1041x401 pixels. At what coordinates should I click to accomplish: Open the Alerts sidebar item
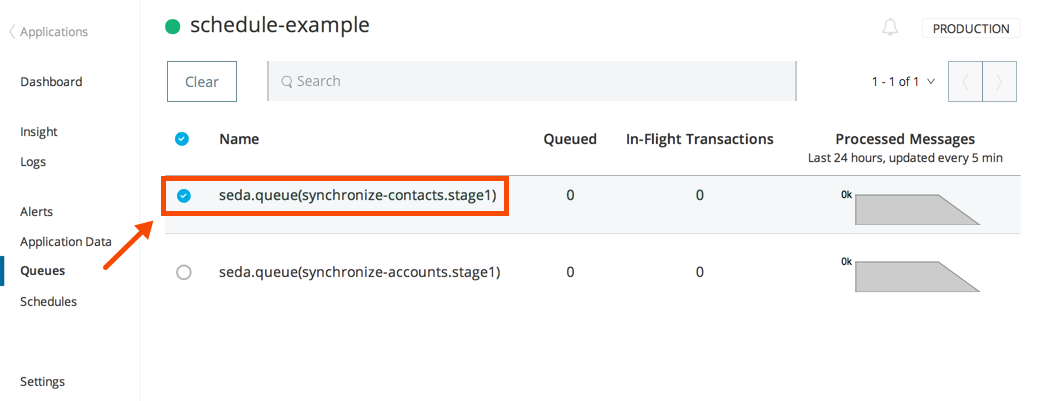coord(37,212)
